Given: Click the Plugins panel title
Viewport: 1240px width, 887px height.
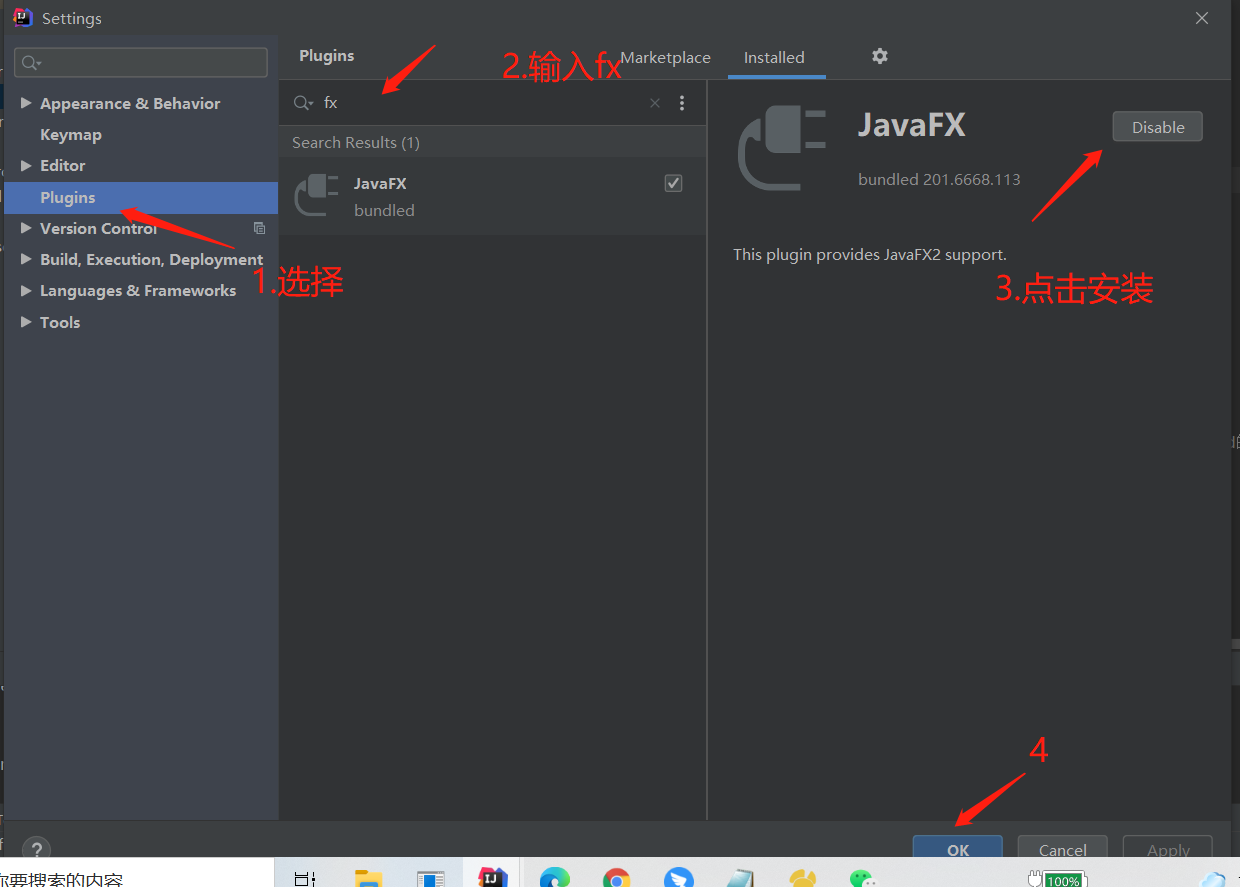Looking at the screenshot, I should (327, 56).
